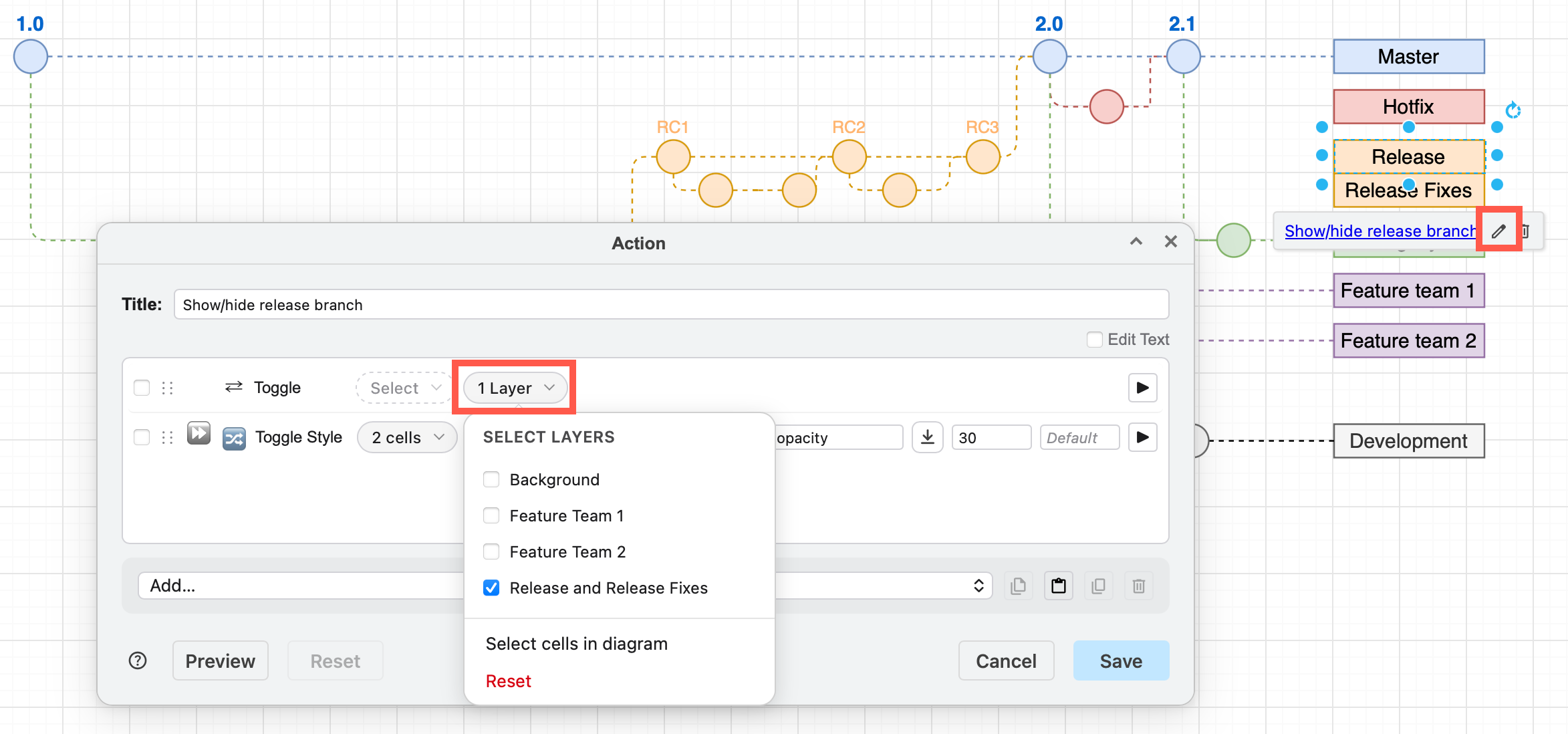Open the Add... action dropdown

coord(565,586)
